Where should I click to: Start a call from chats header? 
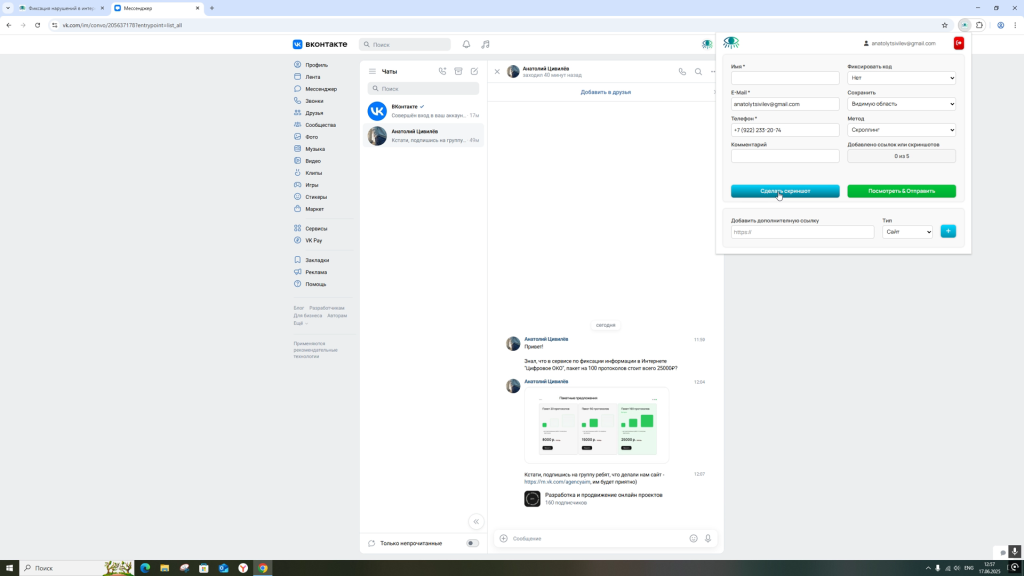[x=442, y=72]
